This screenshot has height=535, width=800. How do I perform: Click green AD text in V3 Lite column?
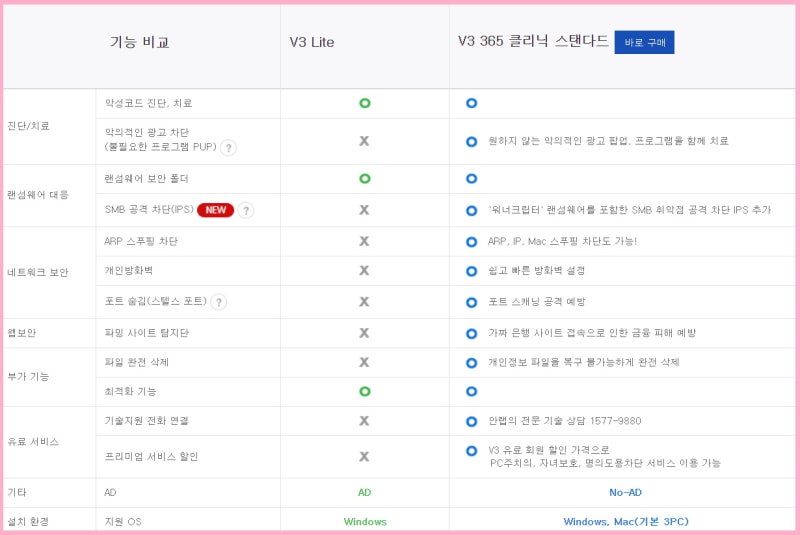[x=364, y=493]
